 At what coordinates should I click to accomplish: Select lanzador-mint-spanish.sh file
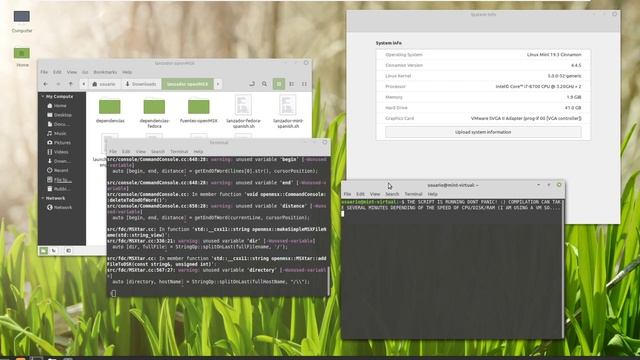[x=288, y=111]
